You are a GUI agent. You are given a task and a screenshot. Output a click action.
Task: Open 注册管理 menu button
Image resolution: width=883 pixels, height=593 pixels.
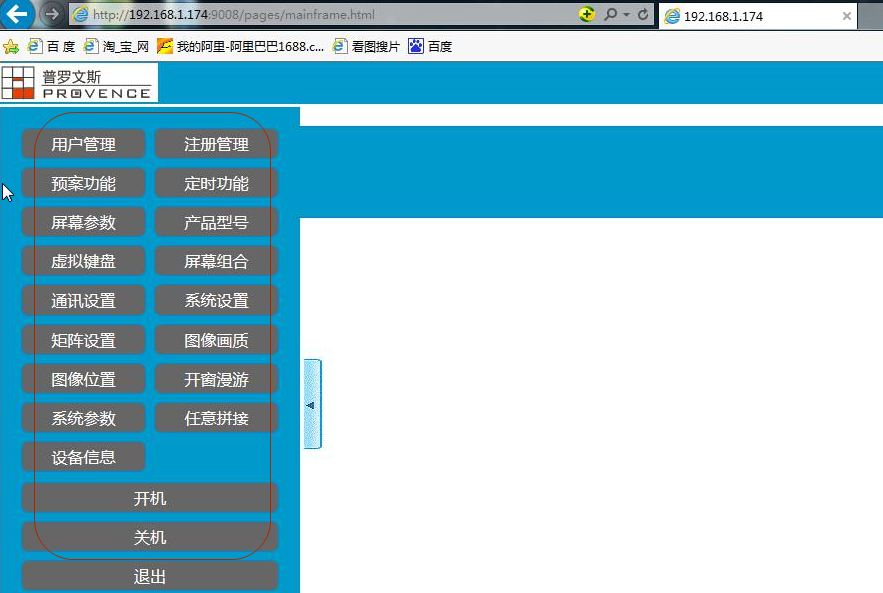[x=216, y=144]
